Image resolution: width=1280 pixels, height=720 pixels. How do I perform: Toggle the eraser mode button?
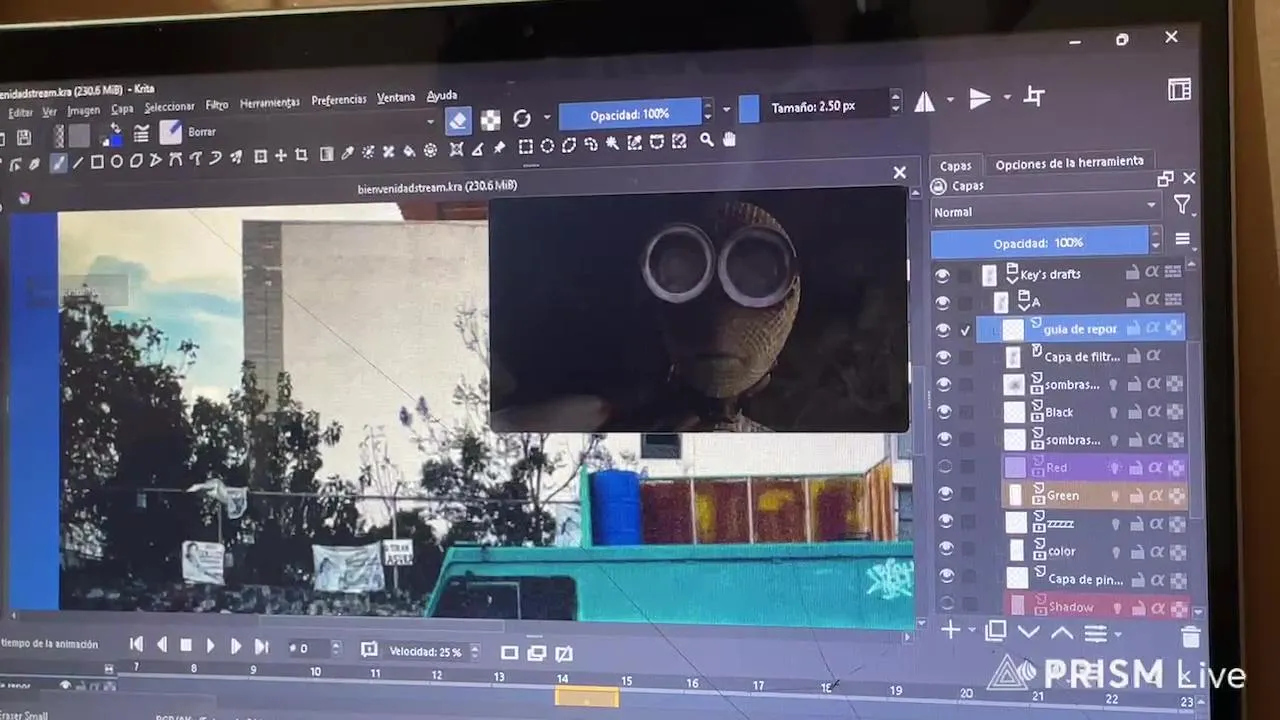(x=457, y=120)
